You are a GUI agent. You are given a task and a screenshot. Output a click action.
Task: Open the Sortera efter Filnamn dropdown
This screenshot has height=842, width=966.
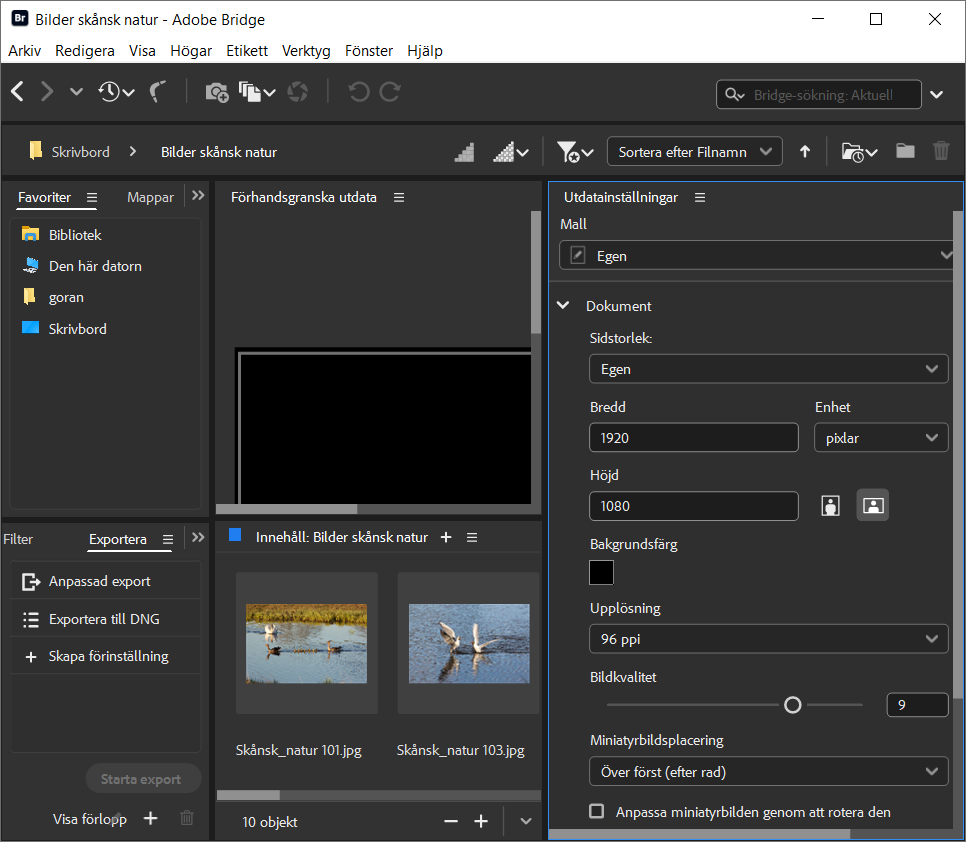pos(694,152)
